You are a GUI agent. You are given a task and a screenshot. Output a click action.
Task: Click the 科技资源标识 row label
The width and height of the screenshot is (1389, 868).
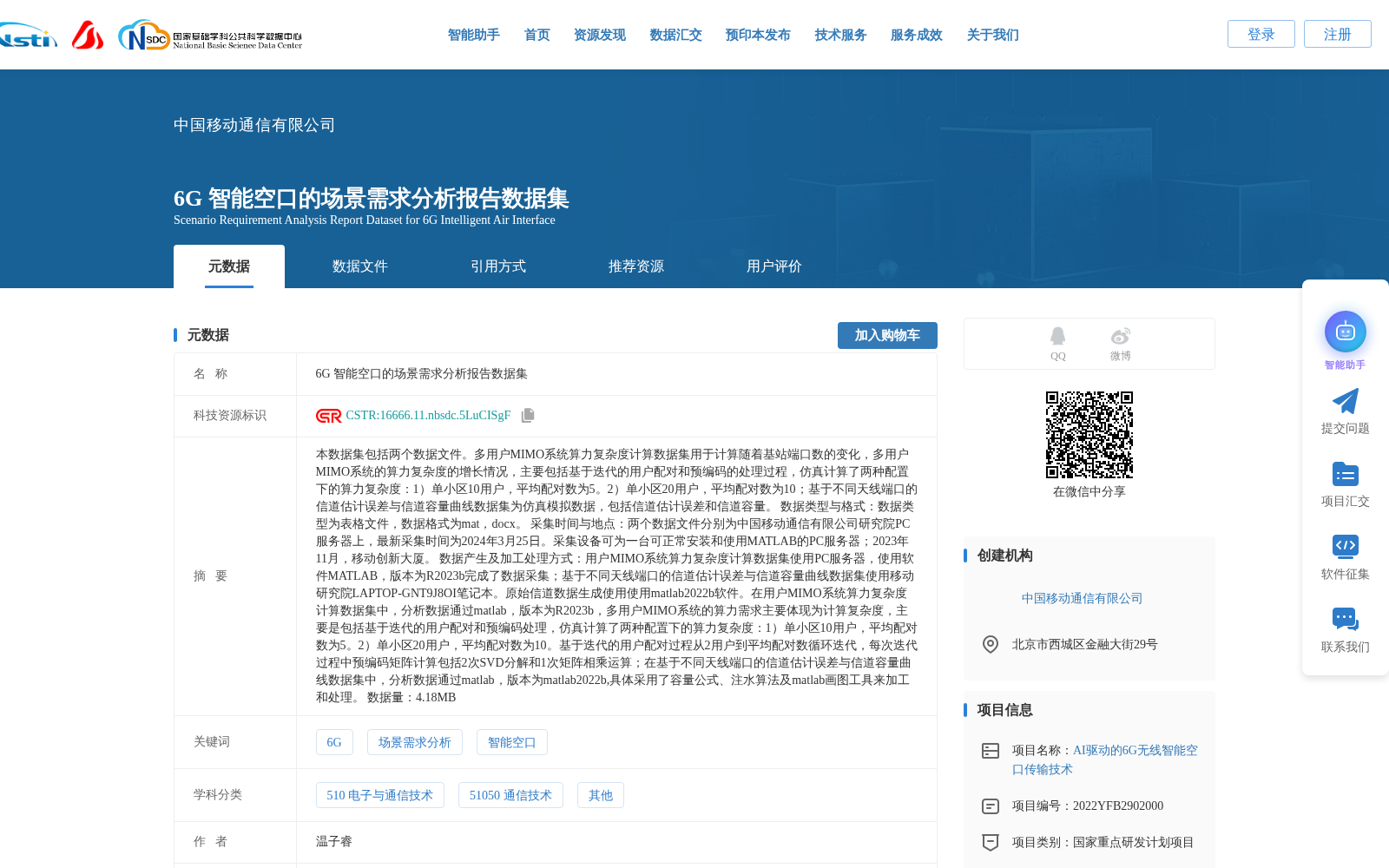pos(230,416)
